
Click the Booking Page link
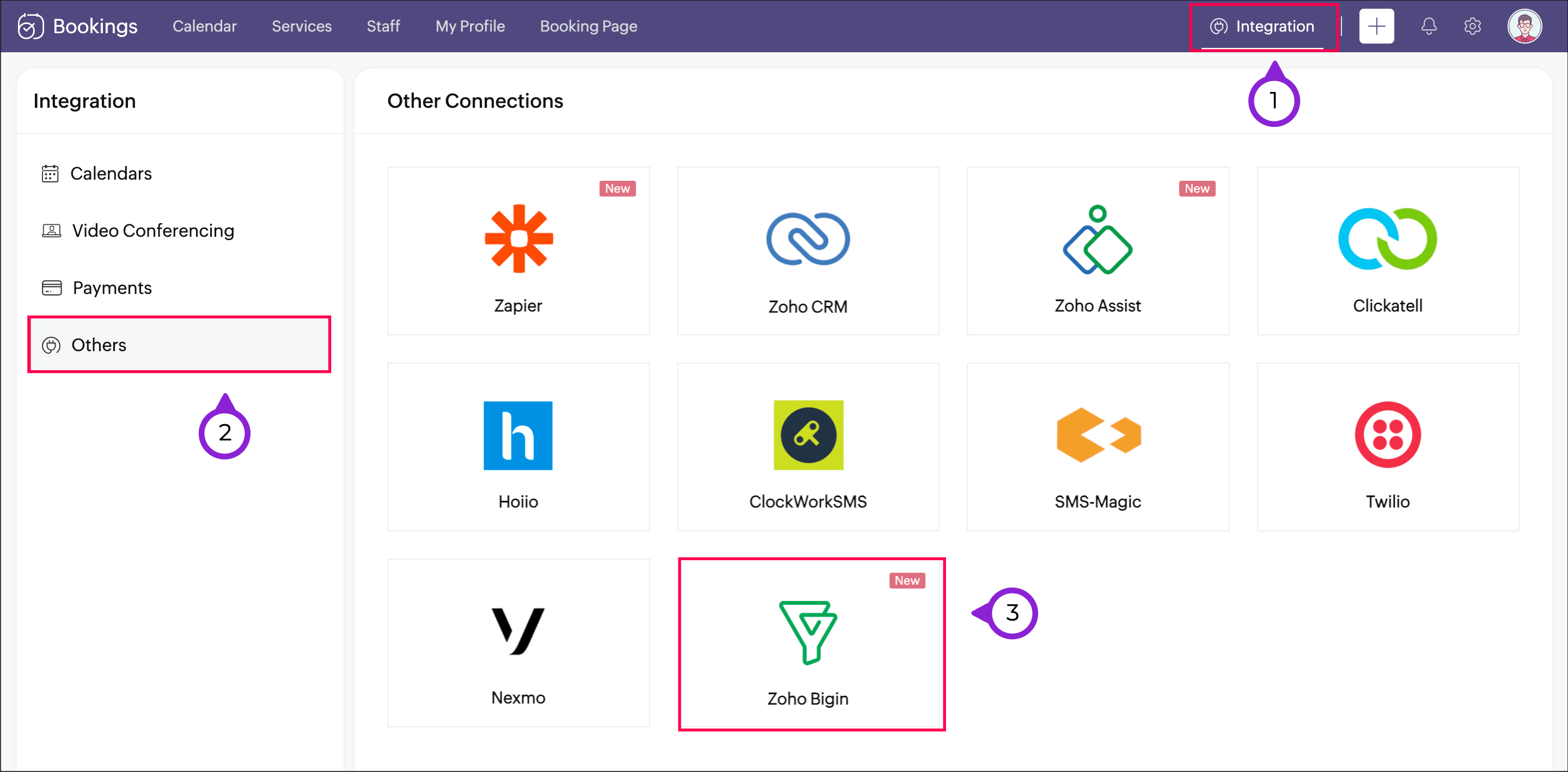588,26
